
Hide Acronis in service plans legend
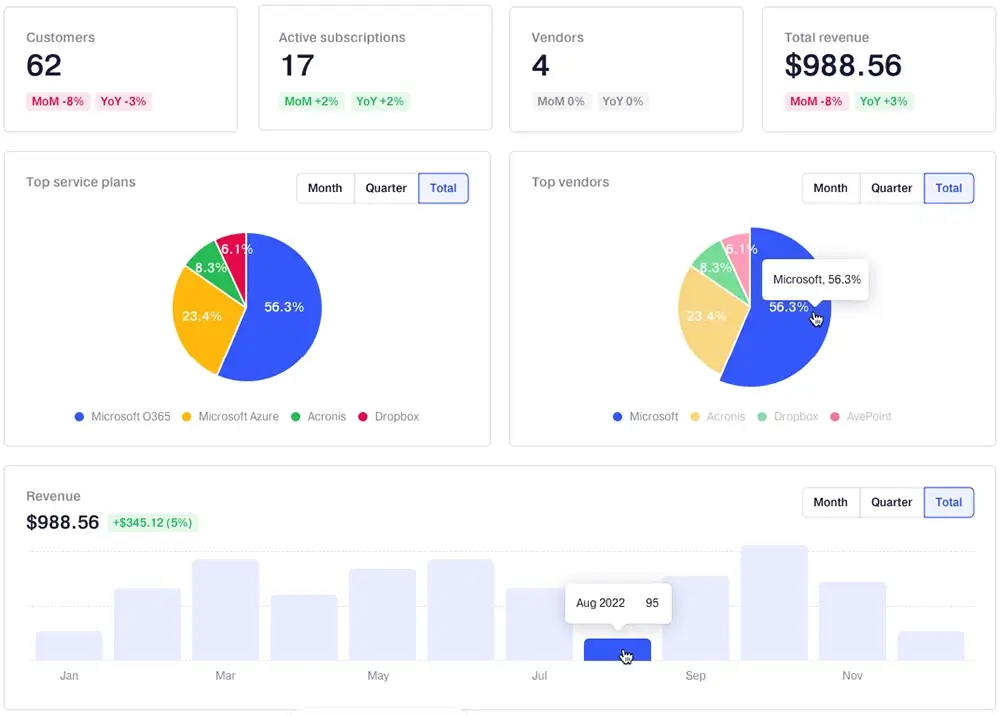318,417
